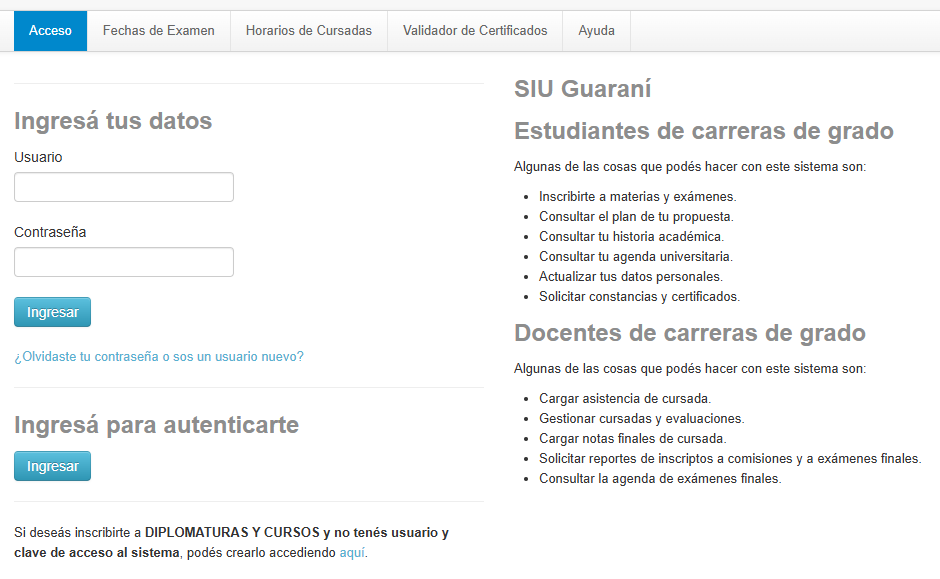
Task: Click the 'SIU Guaraní' heading
Action: tap(583, 89)
